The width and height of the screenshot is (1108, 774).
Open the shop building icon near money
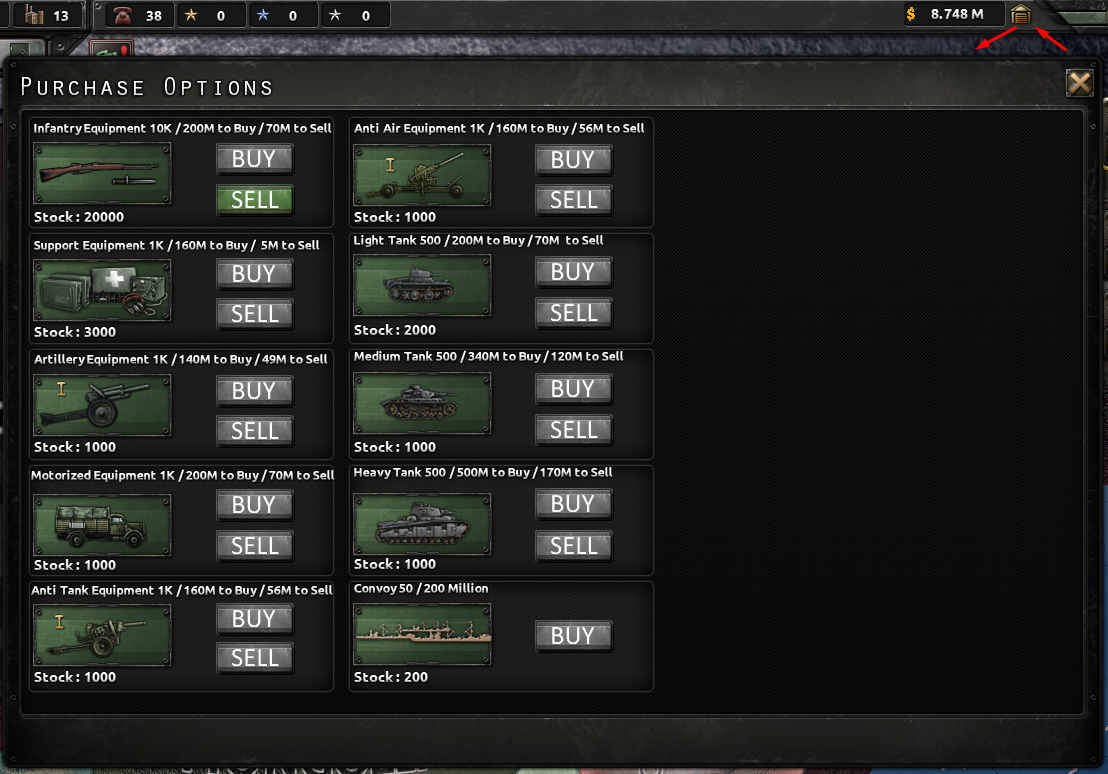(1020, 14)
